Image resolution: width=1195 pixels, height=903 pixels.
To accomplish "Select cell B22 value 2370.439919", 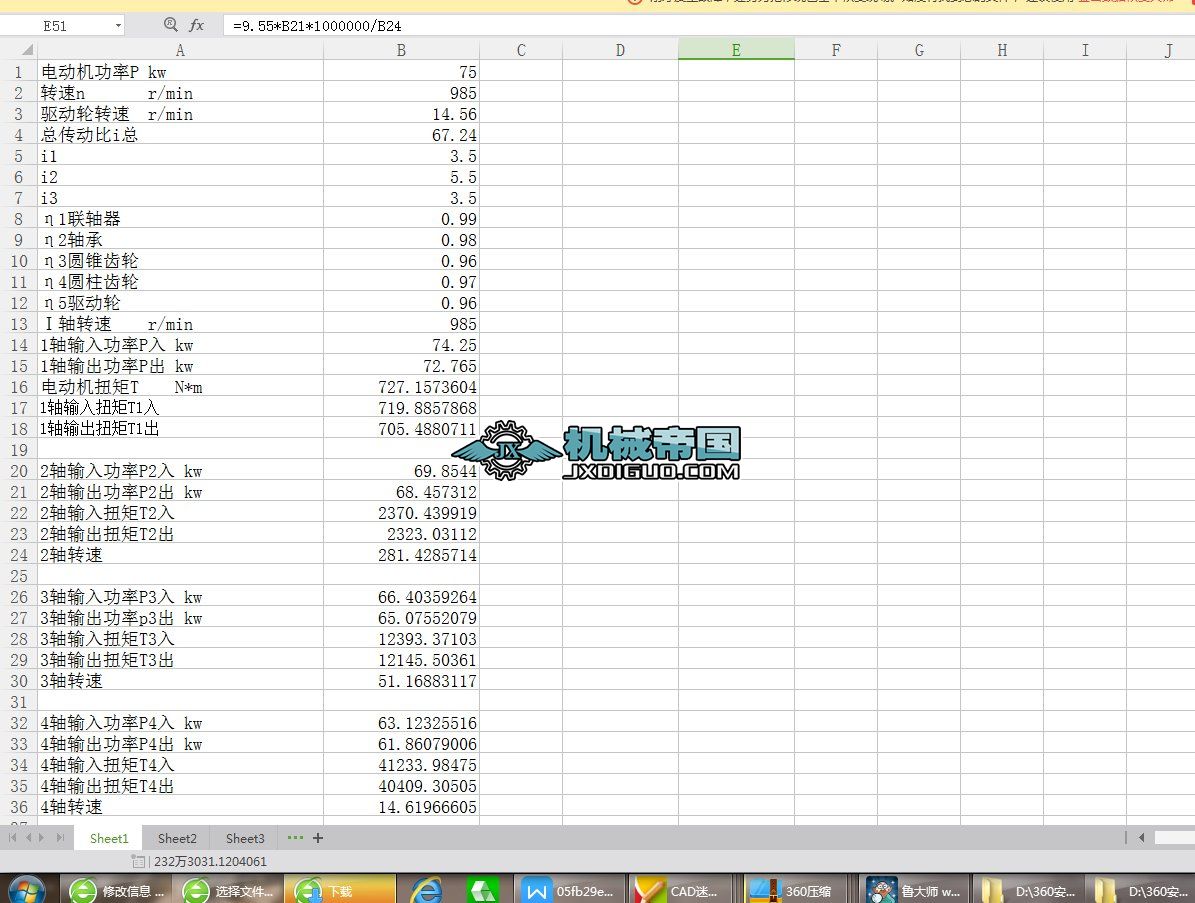I will tap(402, 513).
